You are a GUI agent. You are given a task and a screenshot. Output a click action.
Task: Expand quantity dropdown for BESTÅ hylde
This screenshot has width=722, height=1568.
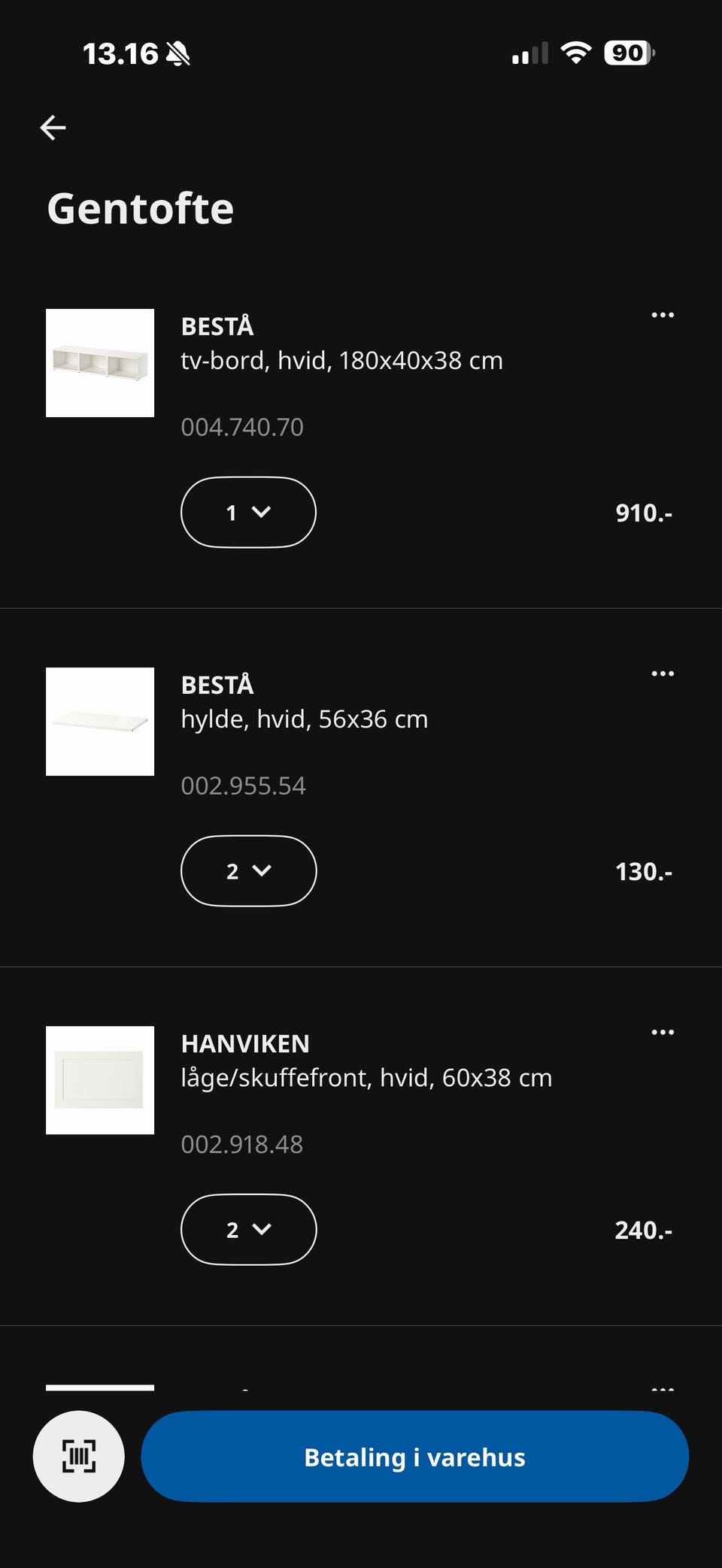click(x=248, y=870)
